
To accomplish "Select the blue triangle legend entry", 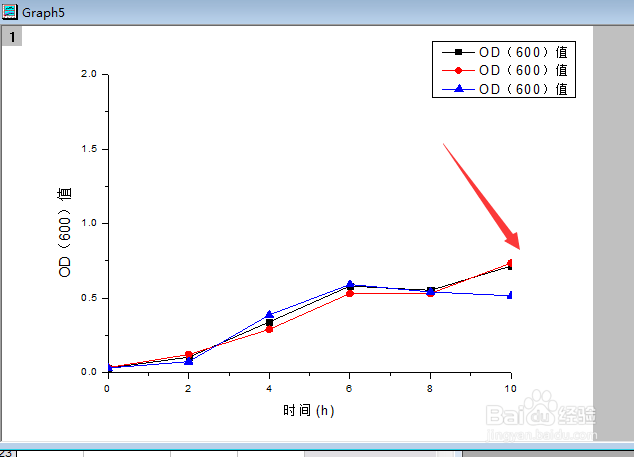I will (504, 89).
